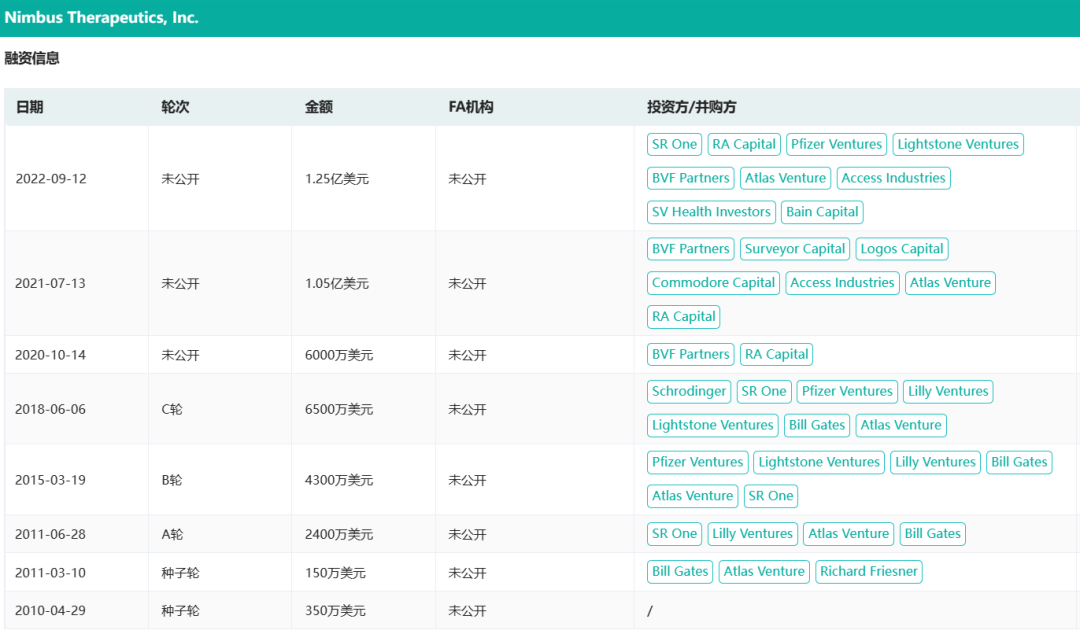Select the 投资方/并购方 column header
The width and height of the screenshot is (1080, 634).
click(691, 107)
